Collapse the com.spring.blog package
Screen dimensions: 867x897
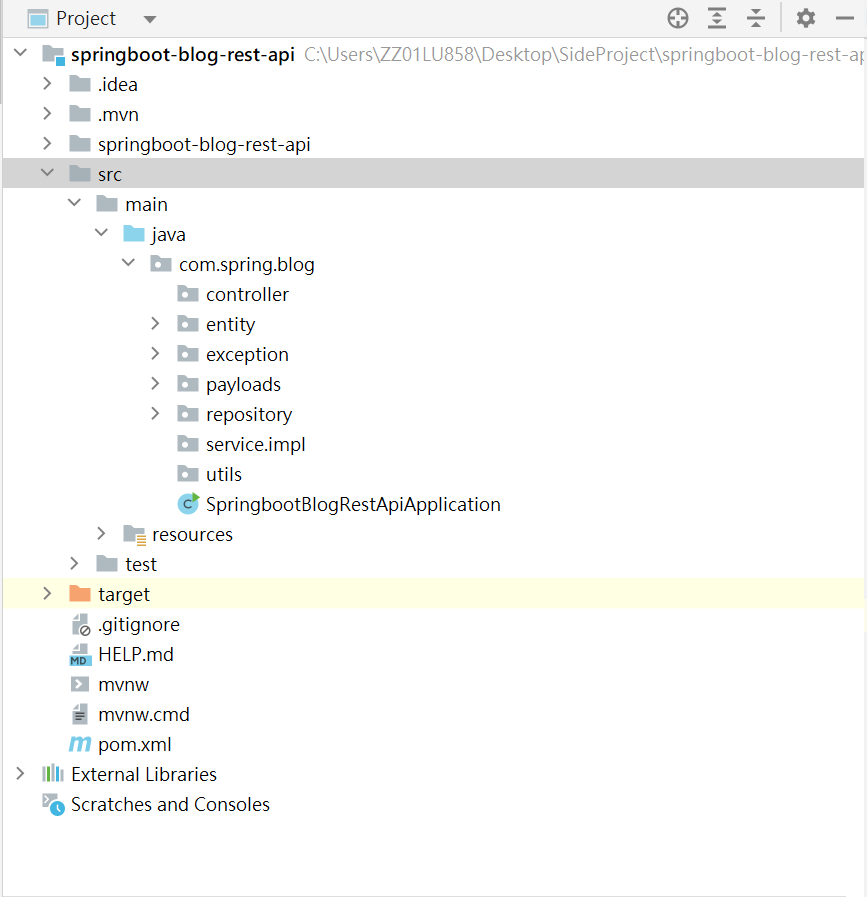click(129, 263)
